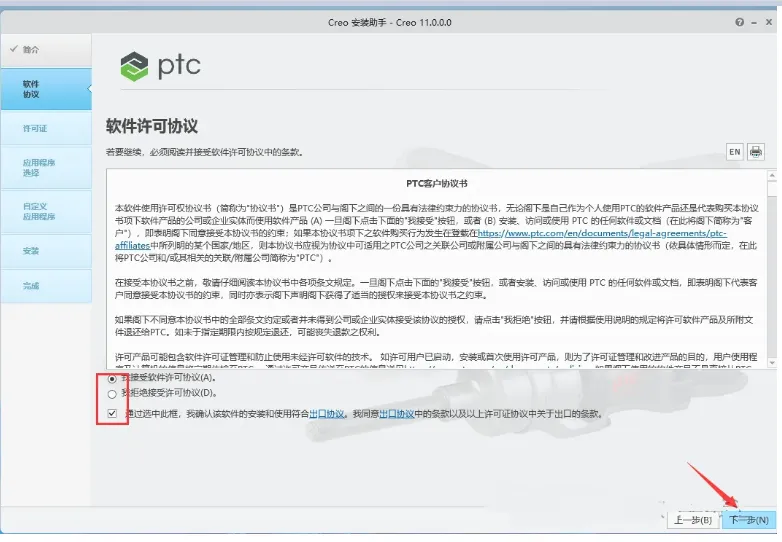Screen dimensions: 782x542
Task: Switch agreement language with EN button
Action: point(735,152)
